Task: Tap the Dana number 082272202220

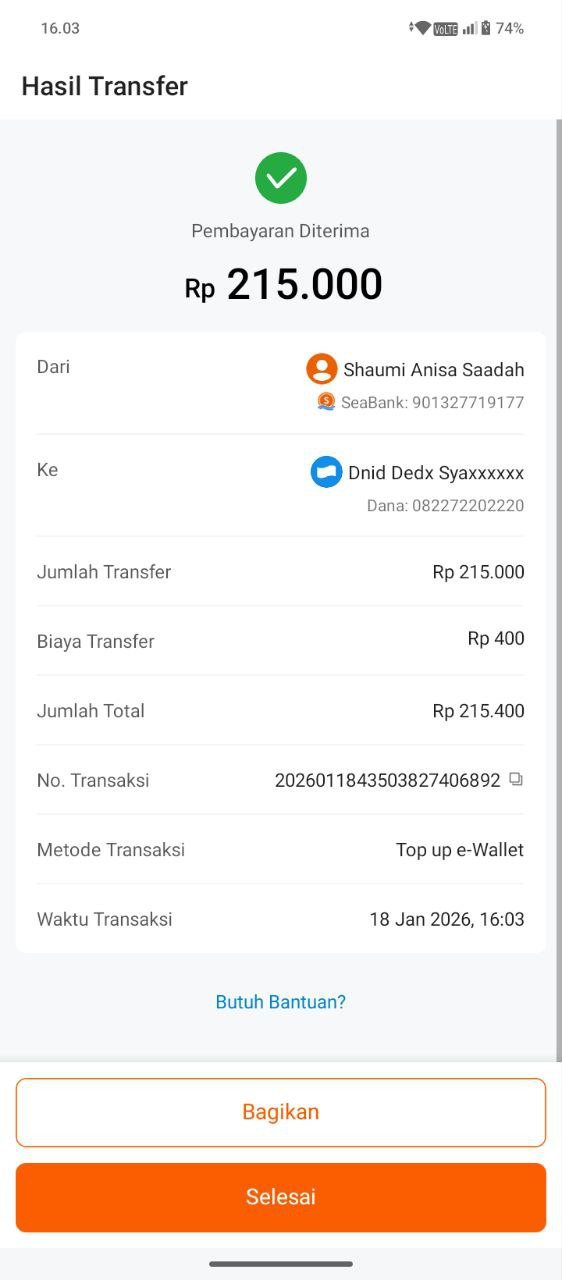Action: pyautogui.click(x=468, y=505)
